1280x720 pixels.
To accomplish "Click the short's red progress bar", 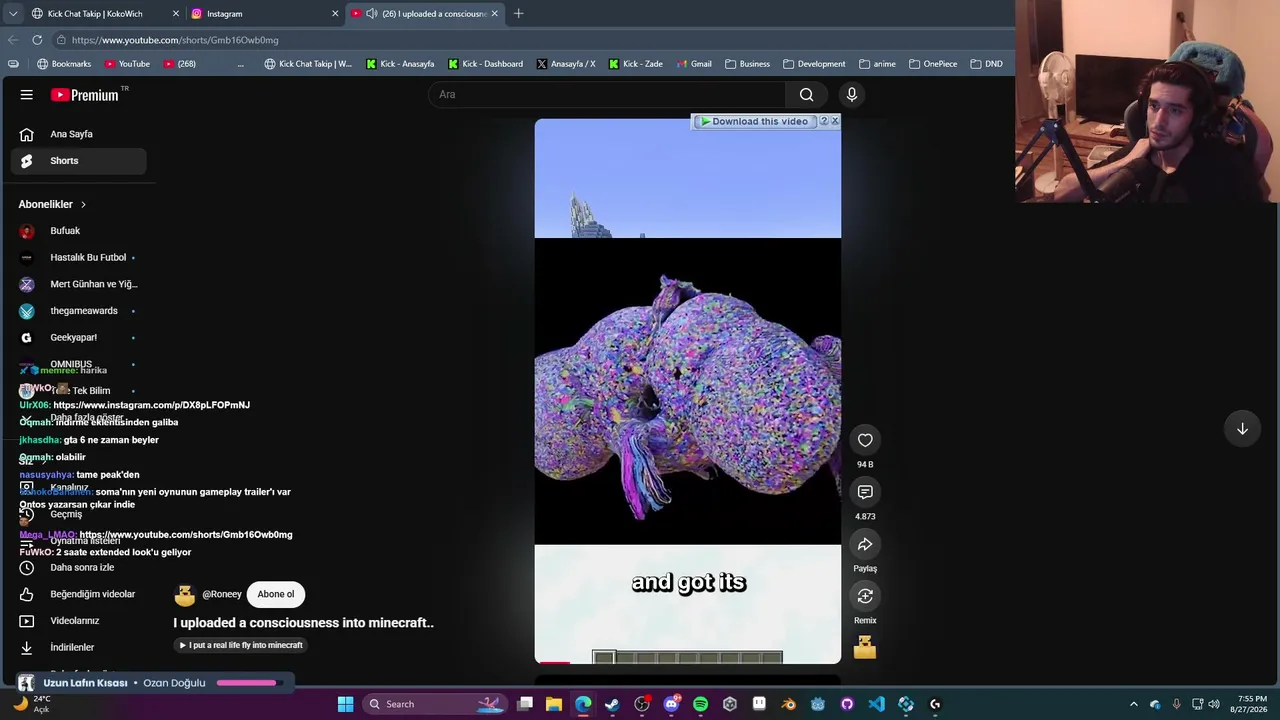I will [554, 662].
